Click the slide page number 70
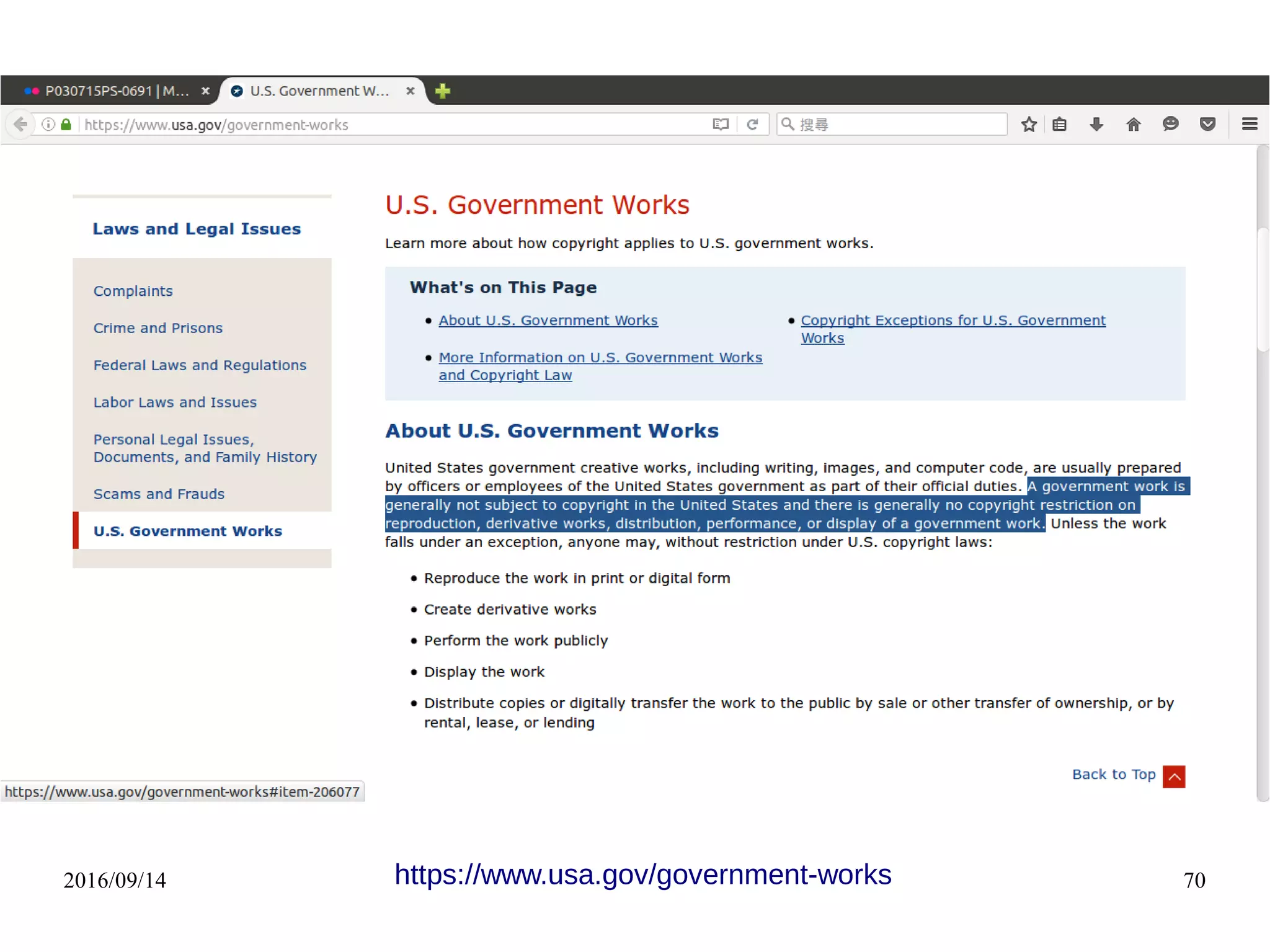Image resolution: width=1270 pixels, height=952 pixels. coord(1194,880)
